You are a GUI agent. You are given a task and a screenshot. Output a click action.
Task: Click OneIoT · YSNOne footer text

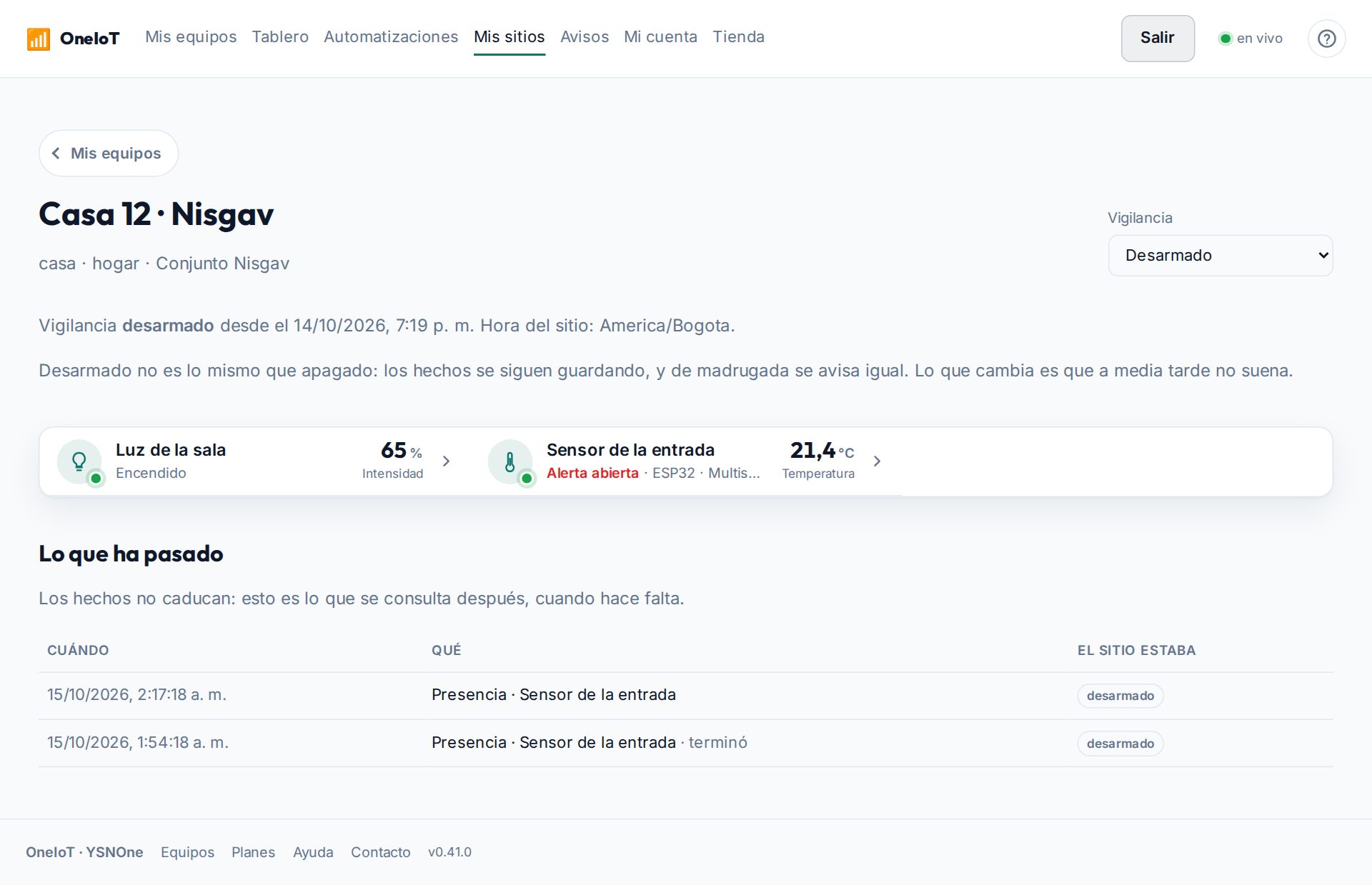click(84, 852)
